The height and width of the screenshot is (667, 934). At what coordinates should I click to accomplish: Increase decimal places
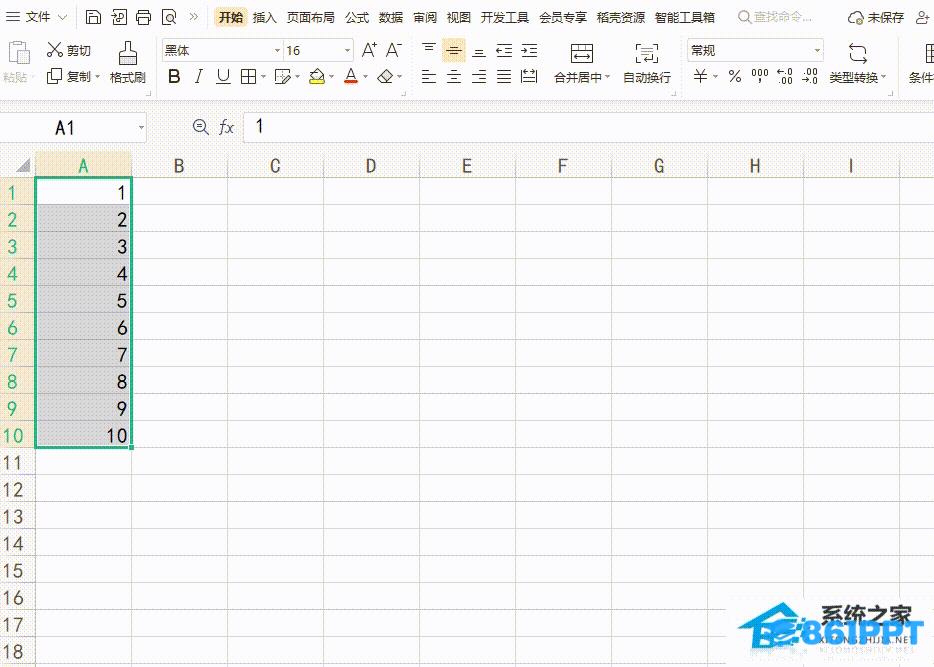785,76
